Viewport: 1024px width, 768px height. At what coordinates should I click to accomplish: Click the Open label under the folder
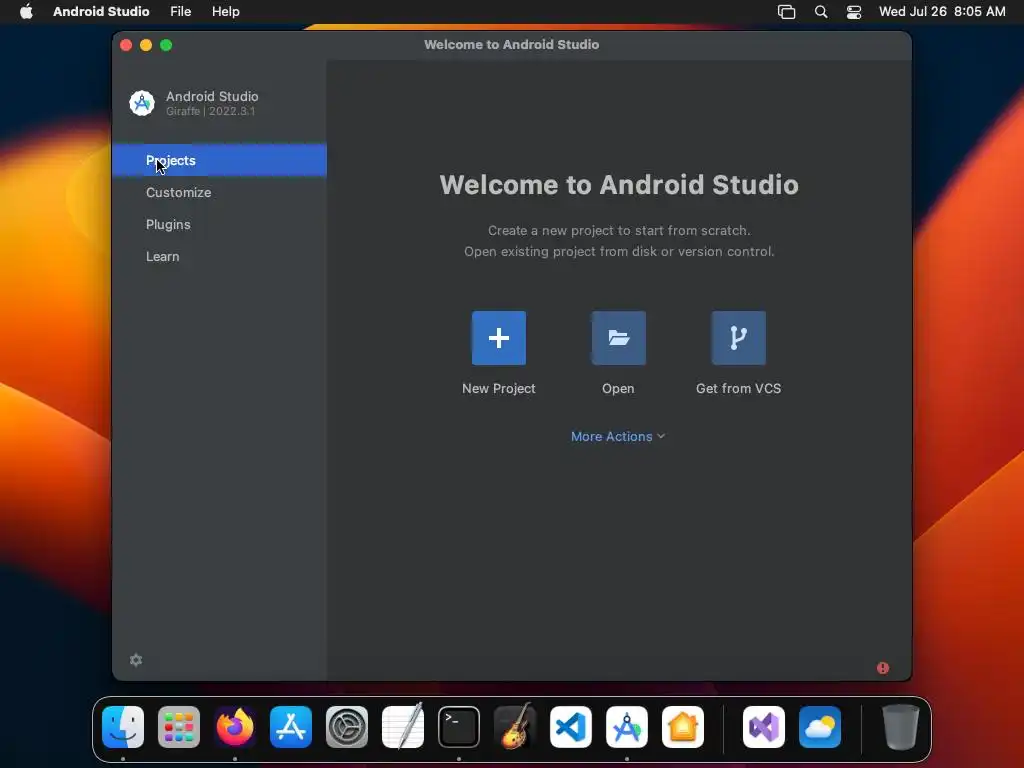pyautogui.click(x=618, y=389)
